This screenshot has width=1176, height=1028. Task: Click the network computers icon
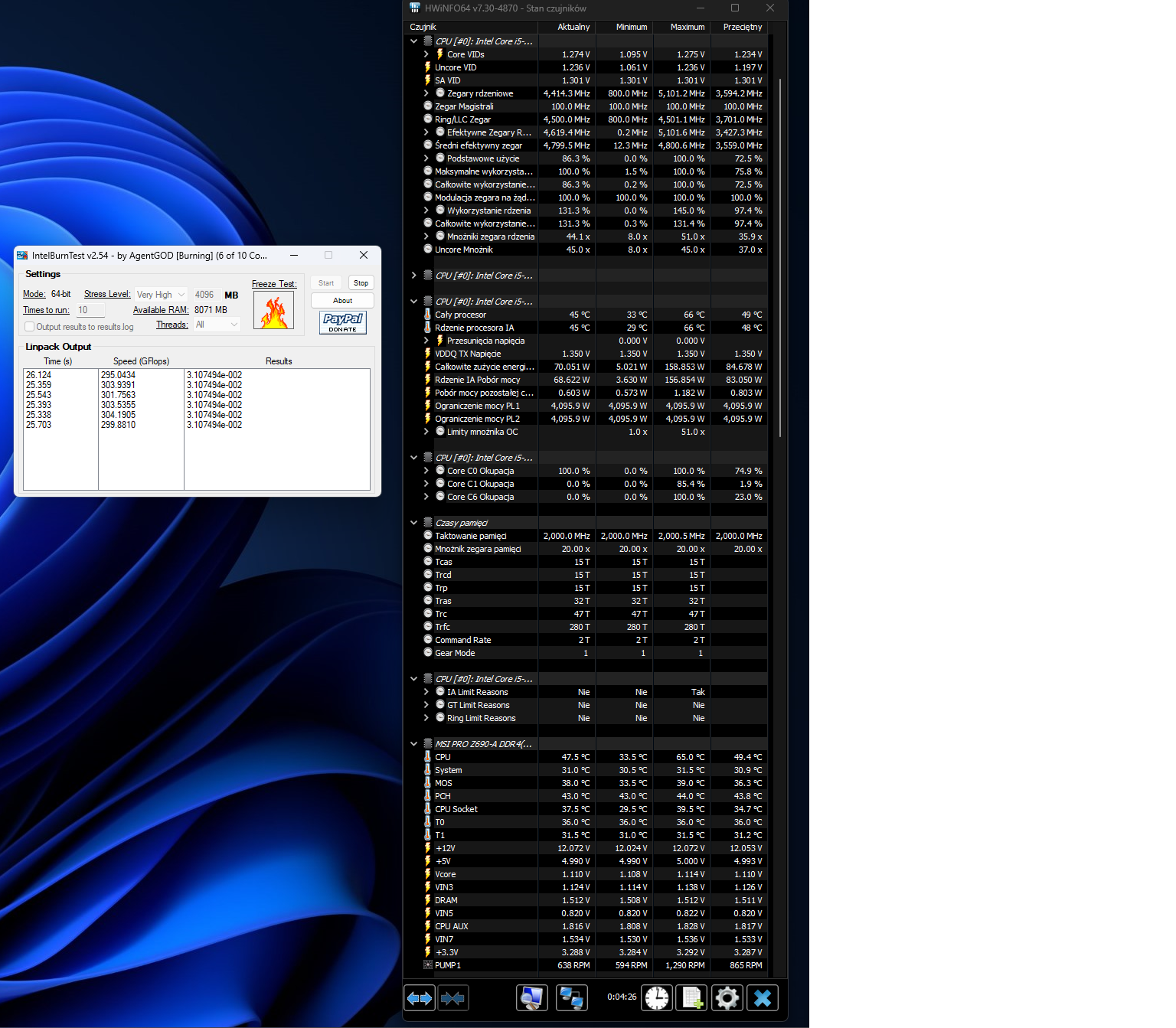click(x=571, y=998)
